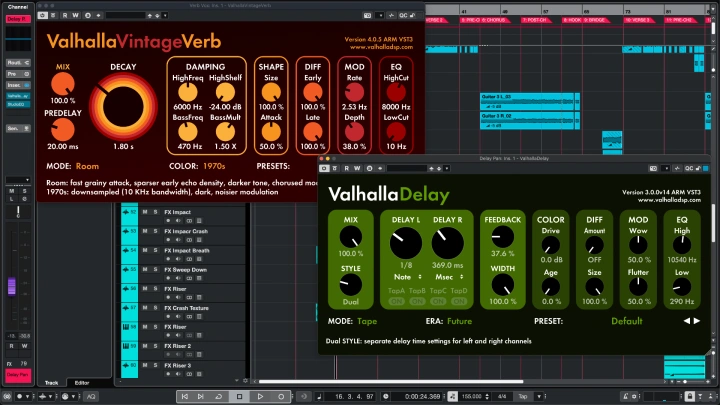The width and height of the screenshot is (720, 405).
Task: Bypass the ValhallaDelay effect icon
Action: 335,169
